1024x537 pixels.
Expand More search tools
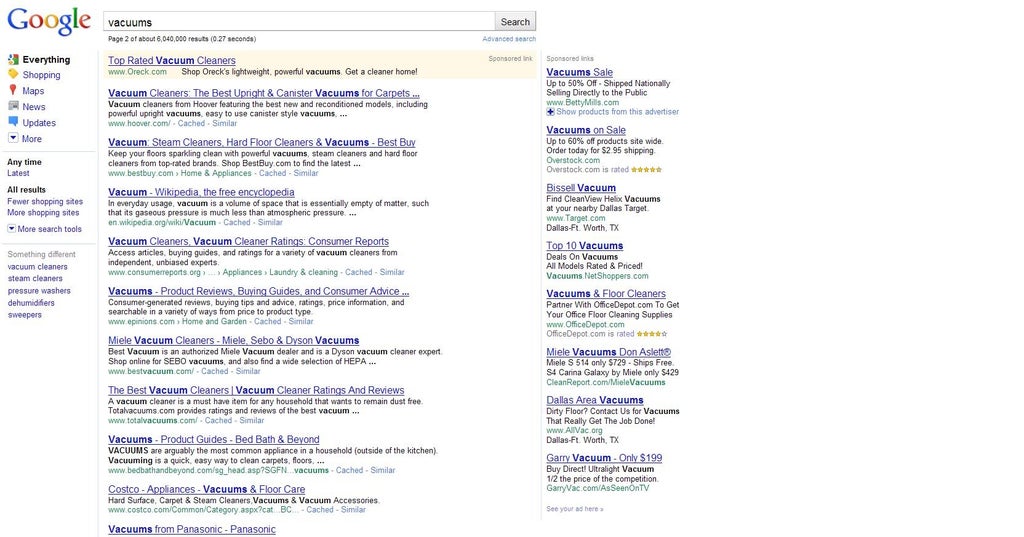[12, 229]
